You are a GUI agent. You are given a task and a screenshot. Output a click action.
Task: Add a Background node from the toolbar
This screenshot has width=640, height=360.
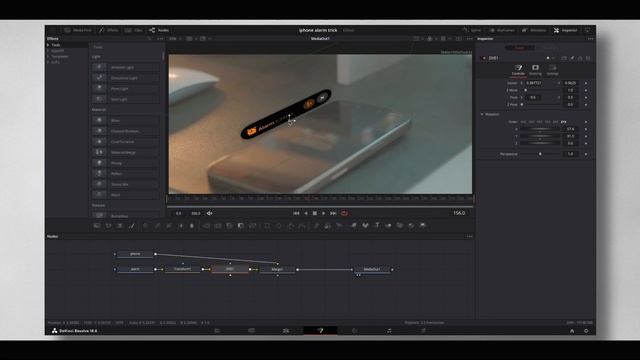pos(97,225)
